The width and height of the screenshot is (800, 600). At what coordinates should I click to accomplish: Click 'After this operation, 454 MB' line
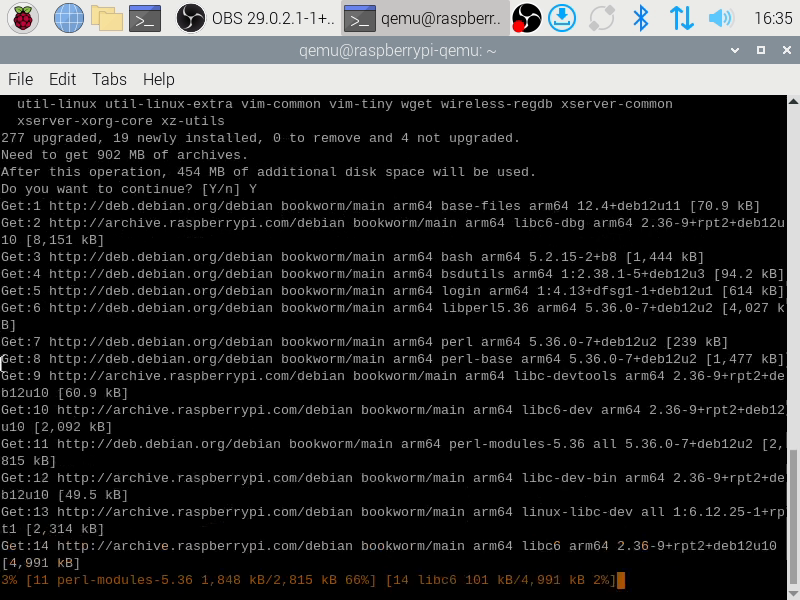(268, 172)
